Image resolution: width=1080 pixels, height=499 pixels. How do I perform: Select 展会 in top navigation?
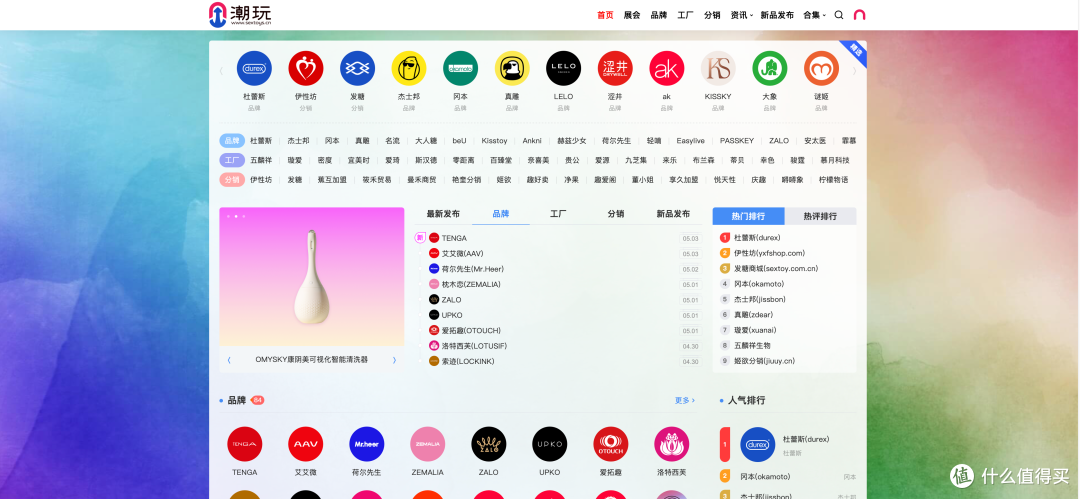click(632, 15)
